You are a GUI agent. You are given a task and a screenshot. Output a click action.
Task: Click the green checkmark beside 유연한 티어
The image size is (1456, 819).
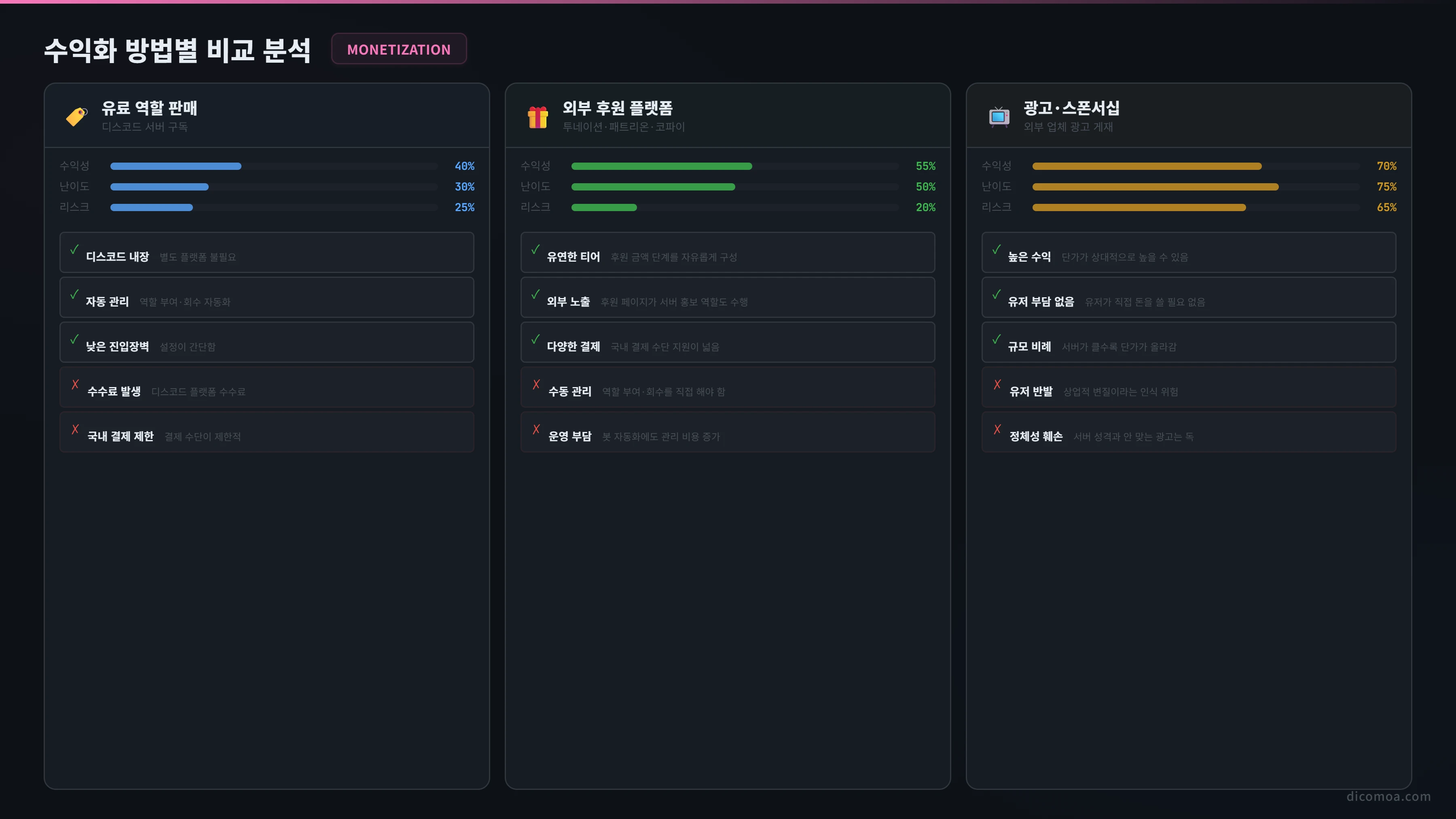(535, 249)
